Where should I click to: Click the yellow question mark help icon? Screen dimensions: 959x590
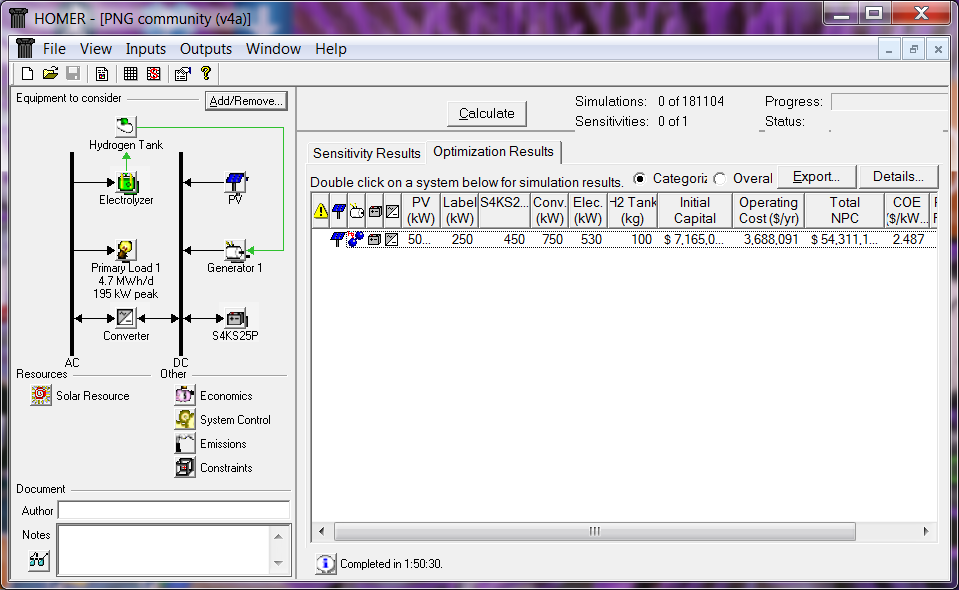[x=206, y=74]
